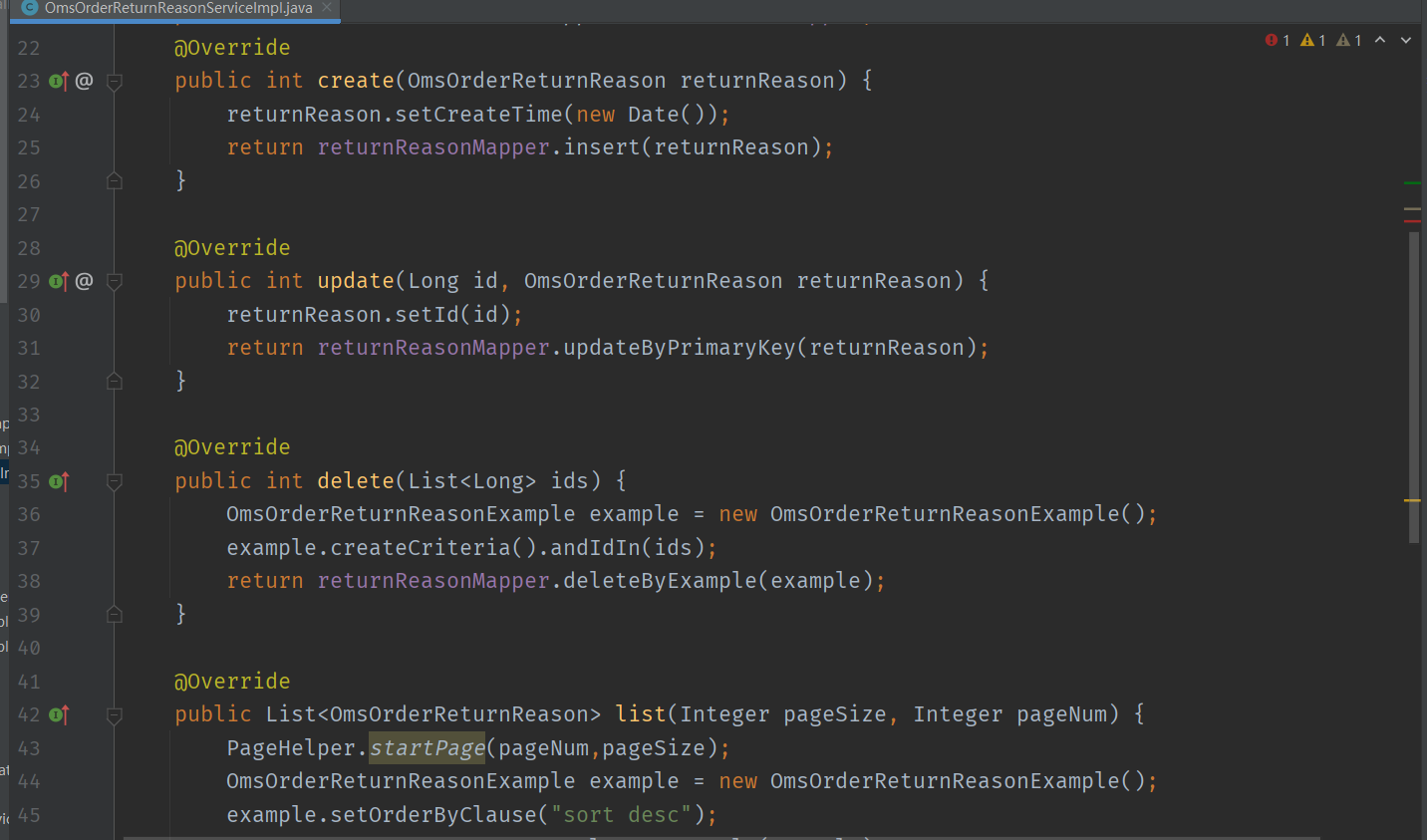Image resolution: width=1427 pixels, height=840 pixels.
Task: Click the red error count indicator
Action: [x=1278, y=40]
